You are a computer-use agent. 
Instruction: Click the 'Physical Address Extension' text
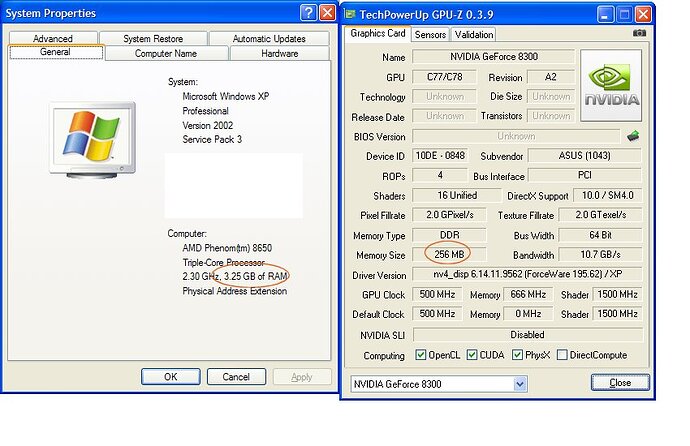point(235,291)
